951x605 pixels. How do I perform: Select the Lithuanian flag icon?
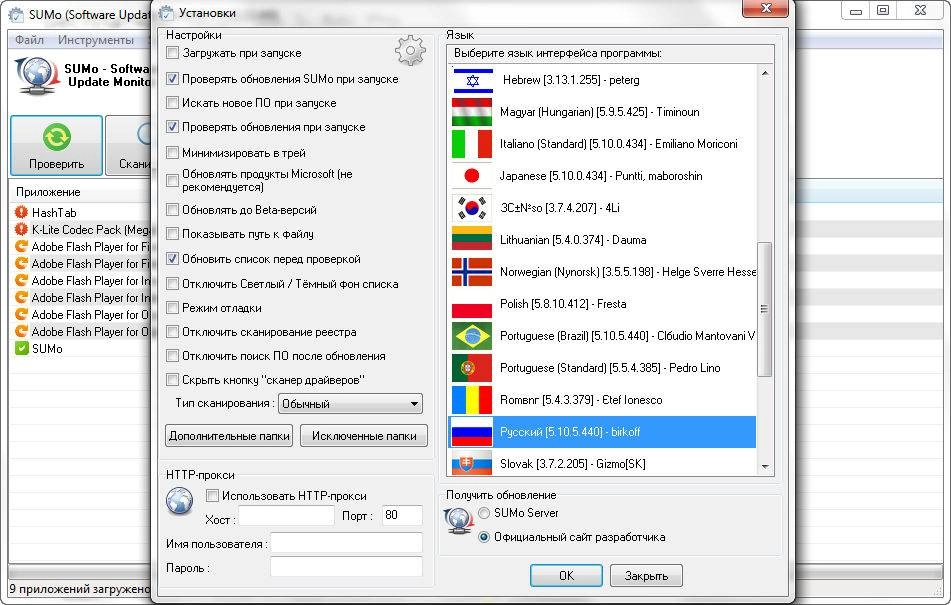coord(472,239)
